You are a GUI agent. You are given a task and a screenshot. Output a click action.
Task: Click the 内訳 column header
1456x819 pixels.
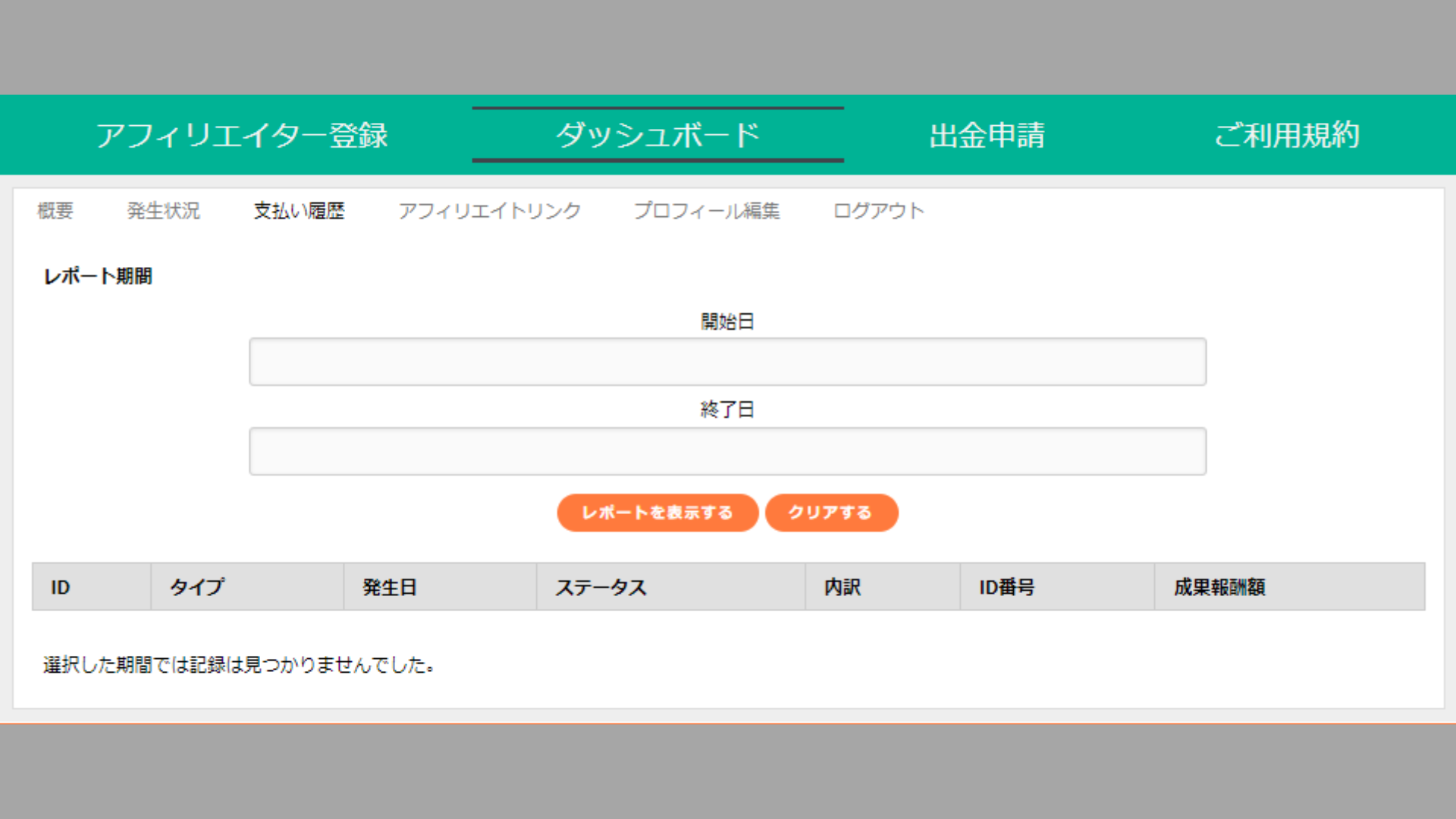[x=883, y=587]
